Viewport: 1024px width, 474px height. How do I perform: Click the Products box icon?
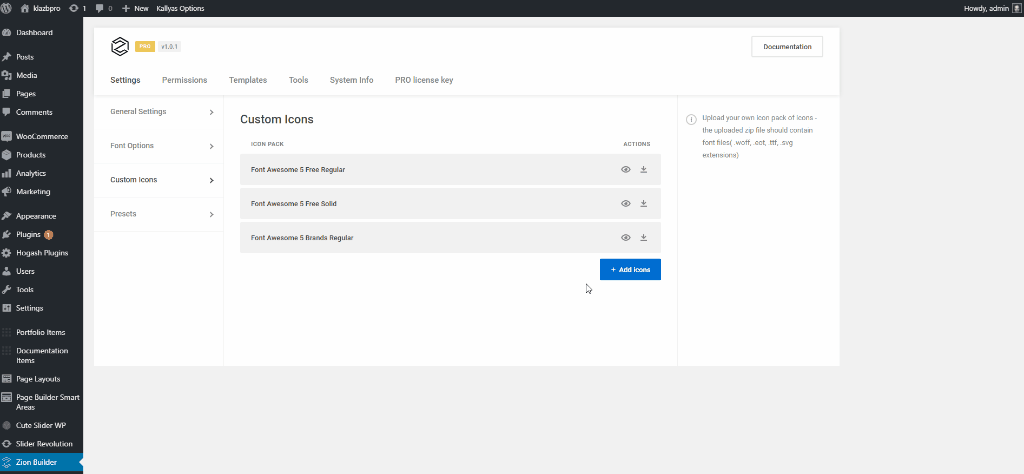click(x=7, y=155)
